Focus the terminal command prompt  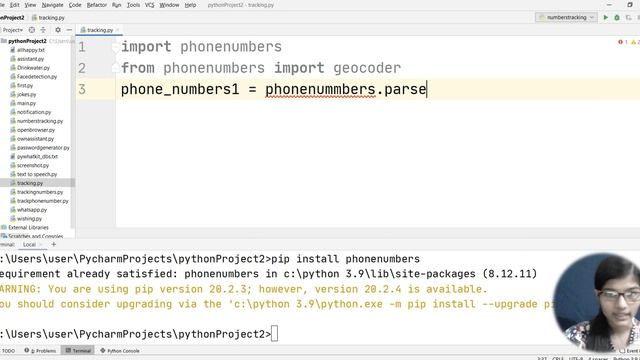coord(274,334)
